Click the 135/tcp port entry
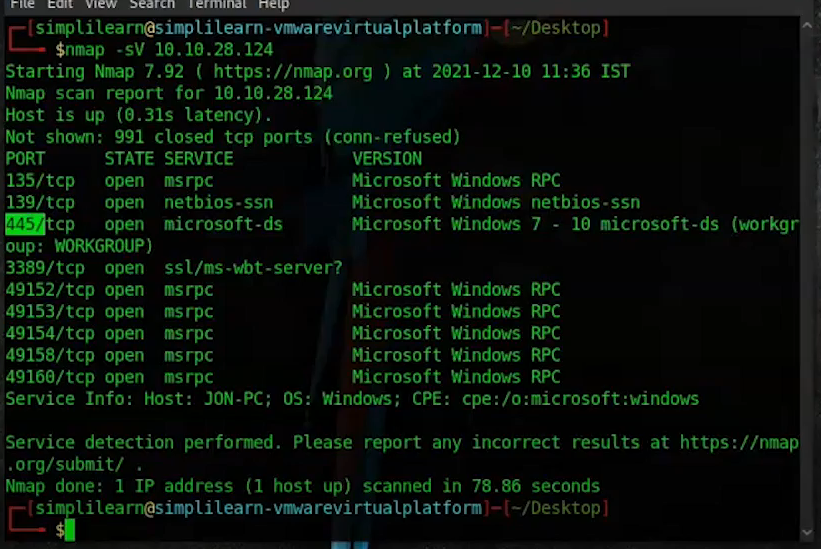The height and width of the screenshot is (549, 821). 40,181
